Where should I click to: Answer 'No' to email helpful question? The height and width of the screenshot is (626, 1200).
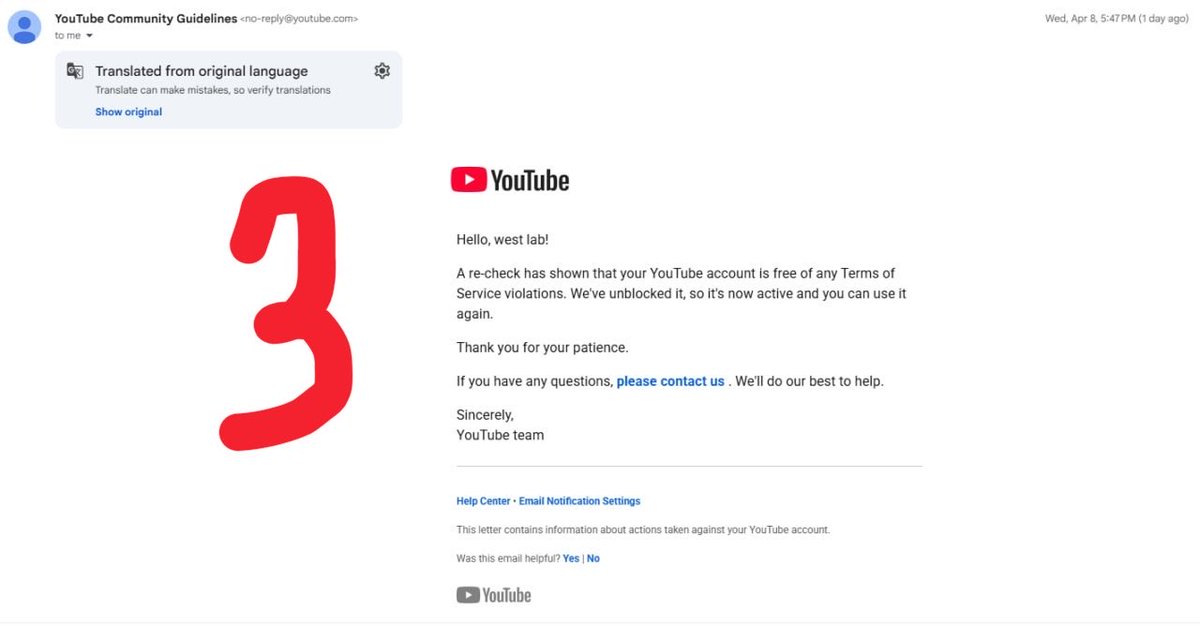593,559
